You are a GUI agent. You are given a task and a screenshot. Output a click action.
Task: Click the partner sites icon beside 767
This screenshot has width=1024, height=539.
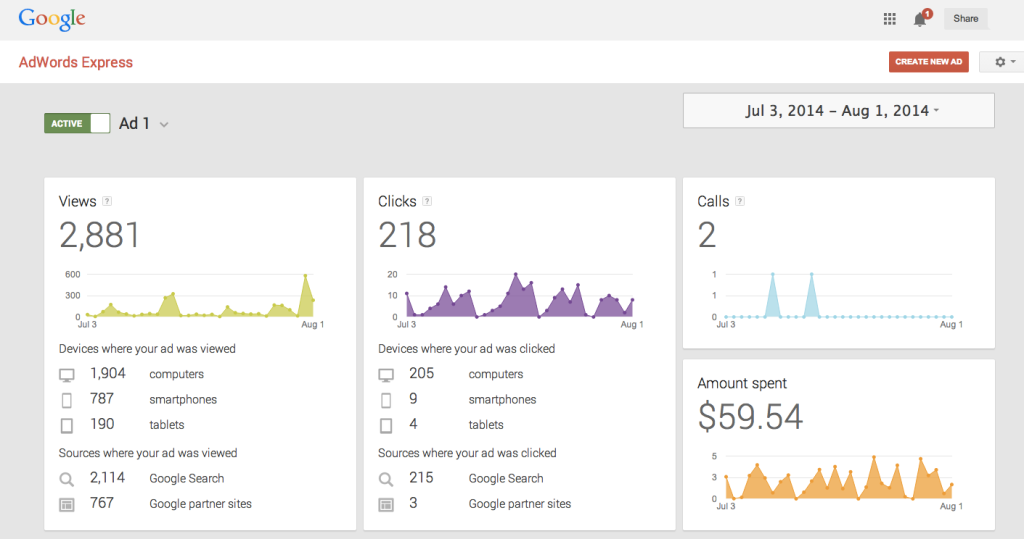[67, 504]
